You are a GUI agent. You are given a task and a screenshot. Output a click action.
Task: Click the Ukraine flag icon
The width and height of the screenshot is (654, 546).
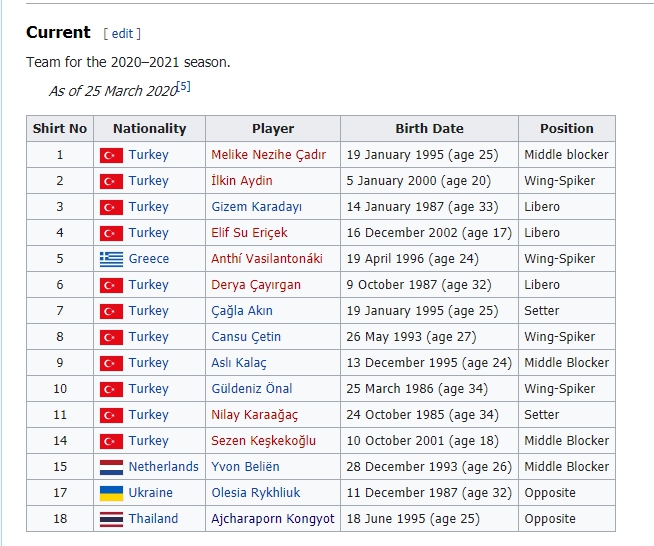pyautogui.click(x=111, y=493)
